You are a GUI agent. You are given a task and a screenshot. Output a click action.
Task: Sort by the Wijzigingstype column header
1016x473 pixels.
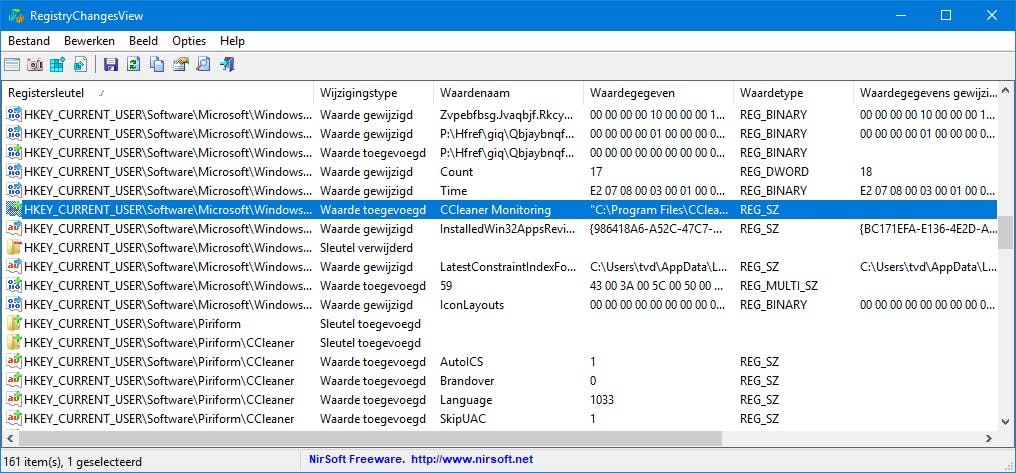tap(374, 93)
